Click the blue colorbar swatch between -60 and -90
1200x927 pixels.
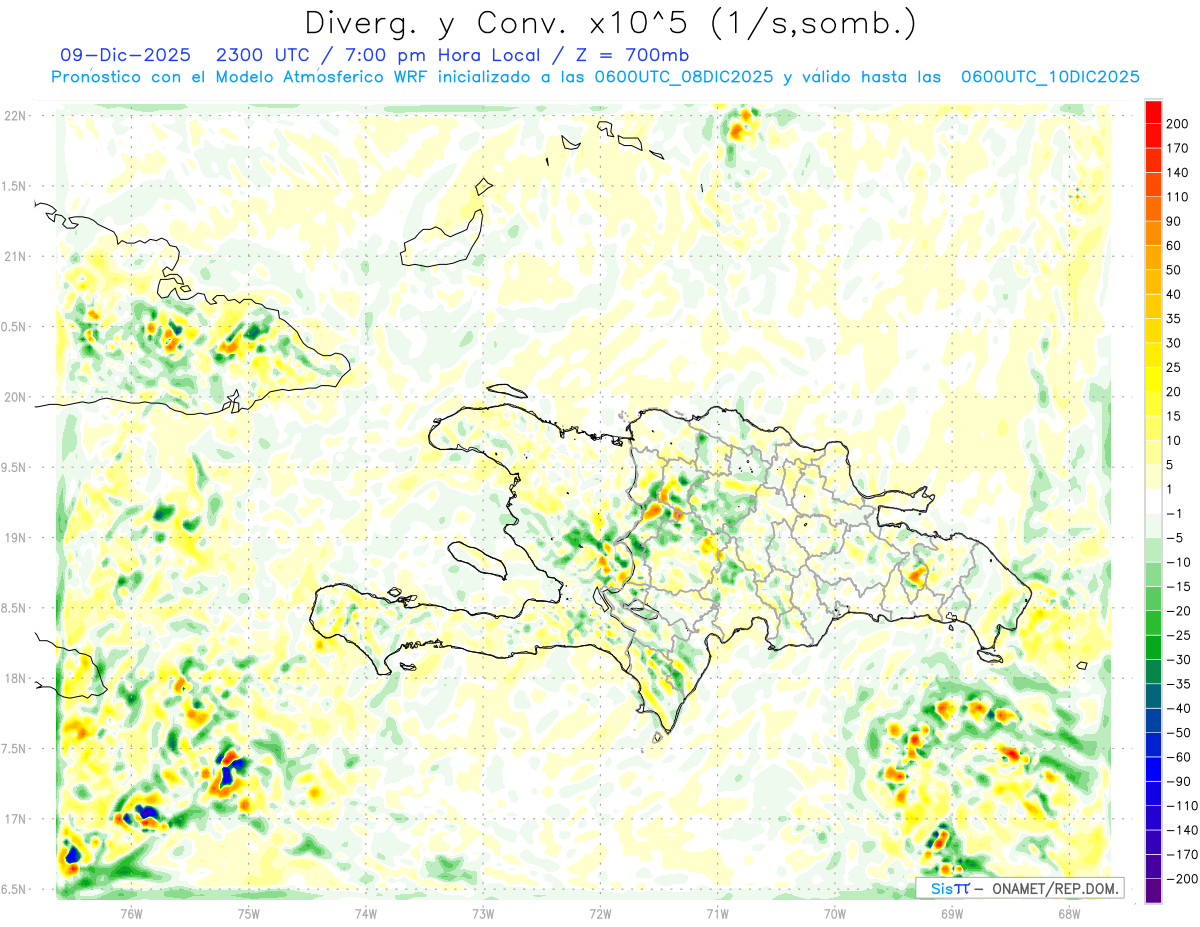point(1154,769)
